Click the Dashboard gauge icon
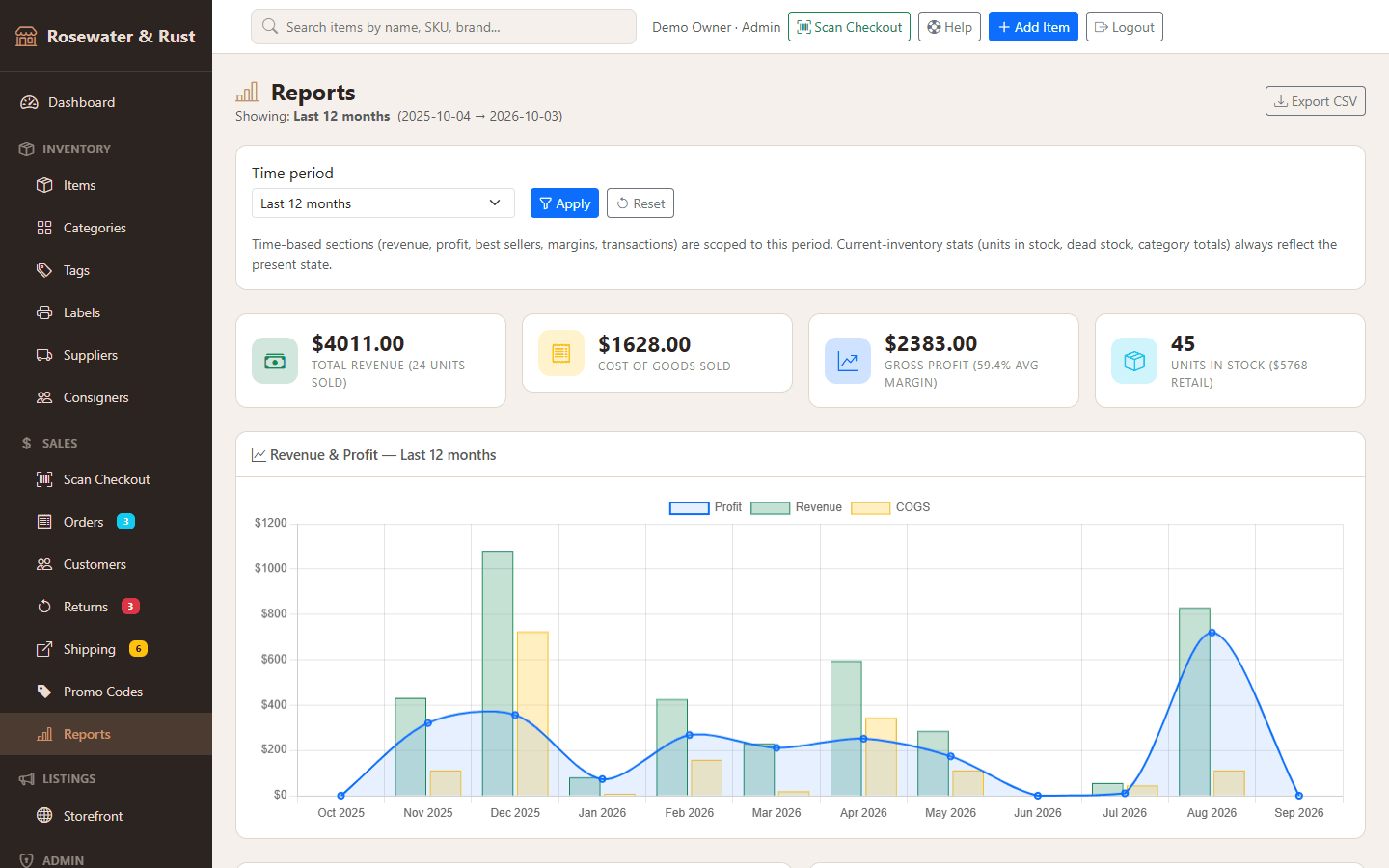 [x=29, y=102]
